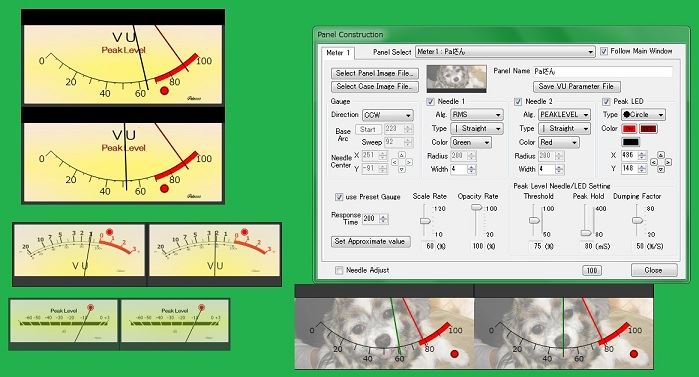
Task: Switch to the Meter 1 tab
Action: pyautogui.click(x=337, y=53)
